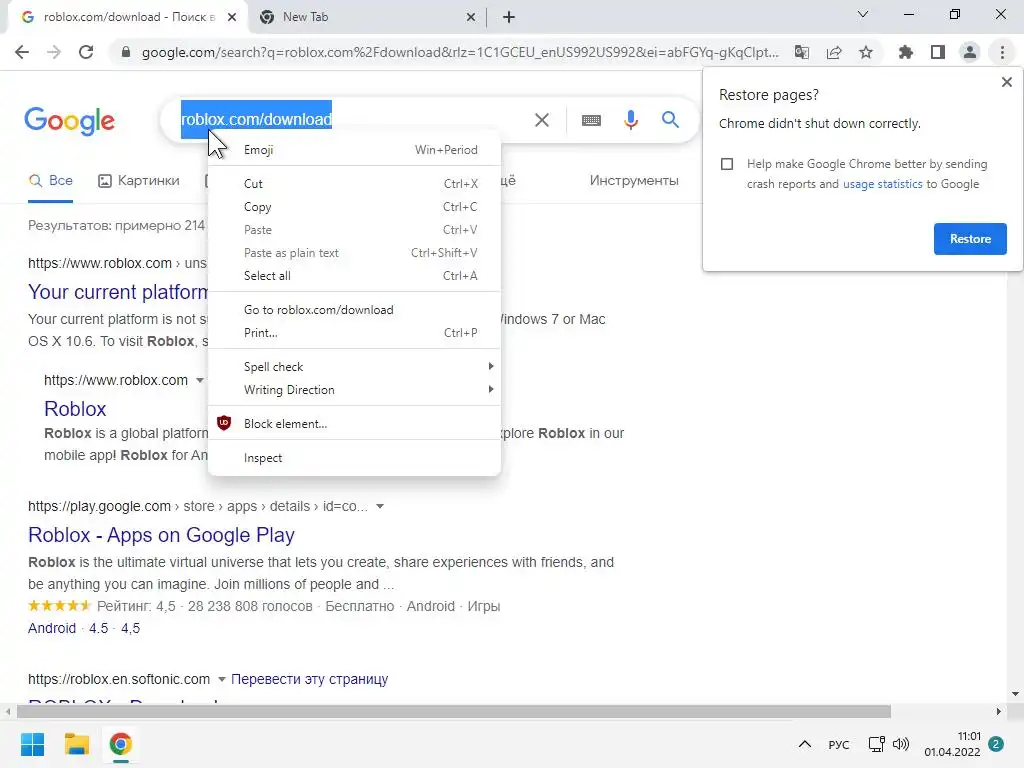
Task: Click the vertical scrollbar down arrow
Action: 1015,694
